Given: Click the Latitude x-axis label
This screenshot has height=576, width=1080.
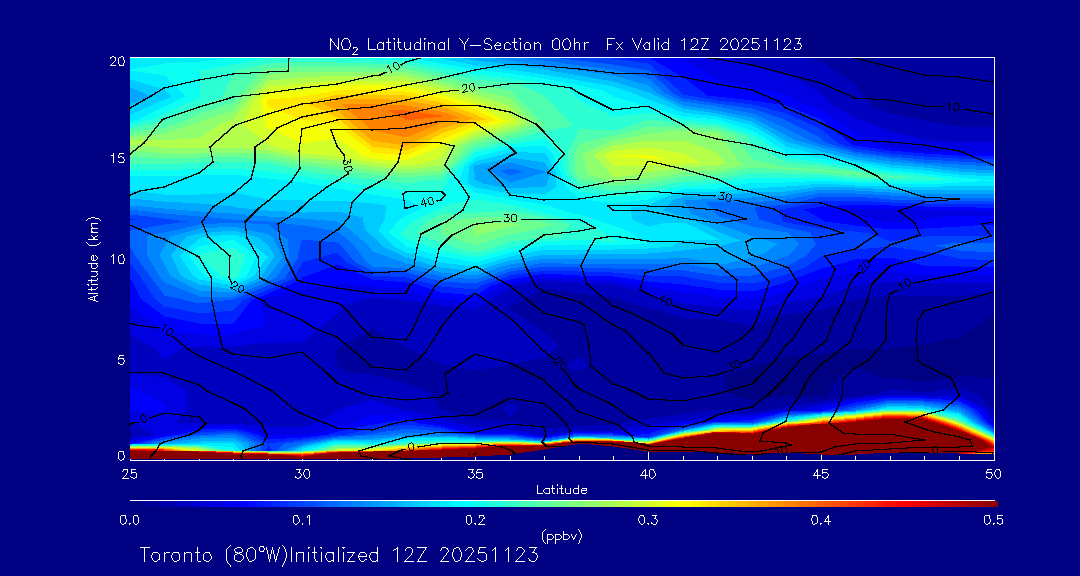Looking at the screenshot, I should pos(560,489).
